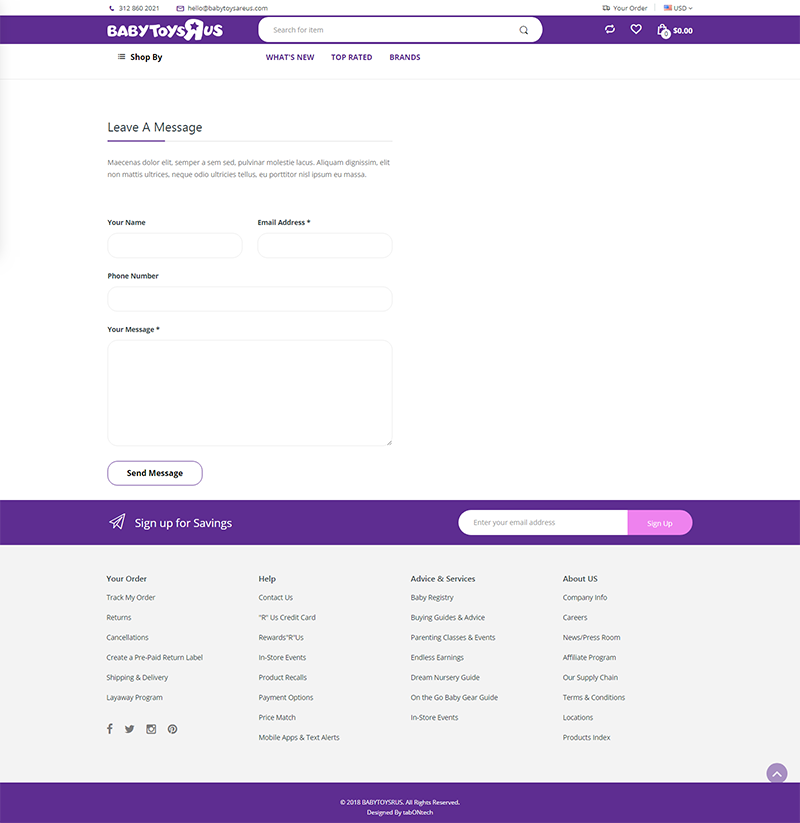
Task: Click the Pinterest icon in footer
Action: [172, 729]
